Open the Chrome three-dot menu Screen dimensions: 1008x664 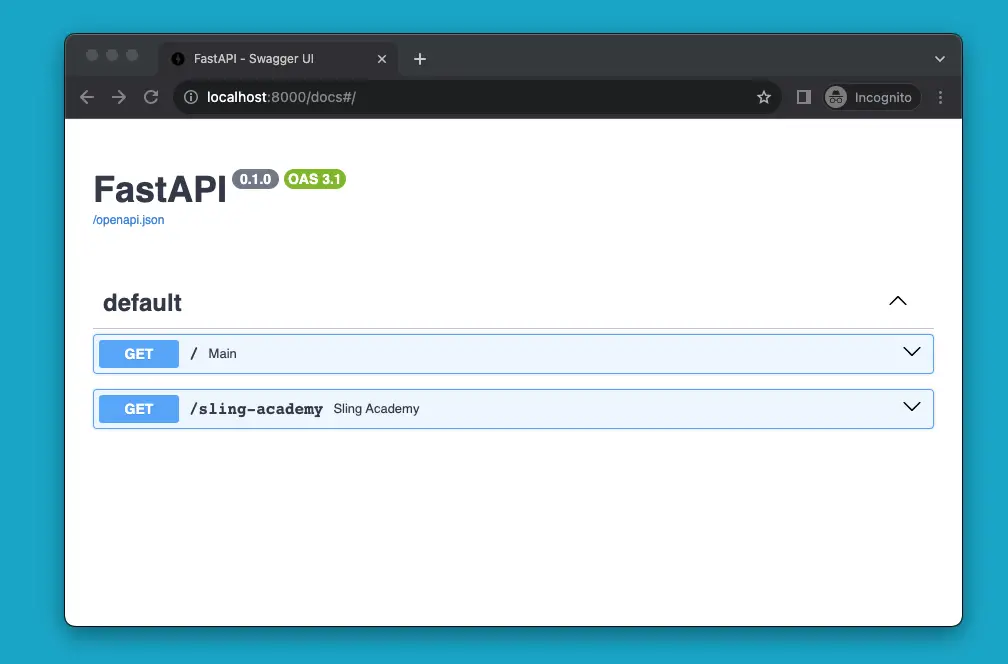940,97
